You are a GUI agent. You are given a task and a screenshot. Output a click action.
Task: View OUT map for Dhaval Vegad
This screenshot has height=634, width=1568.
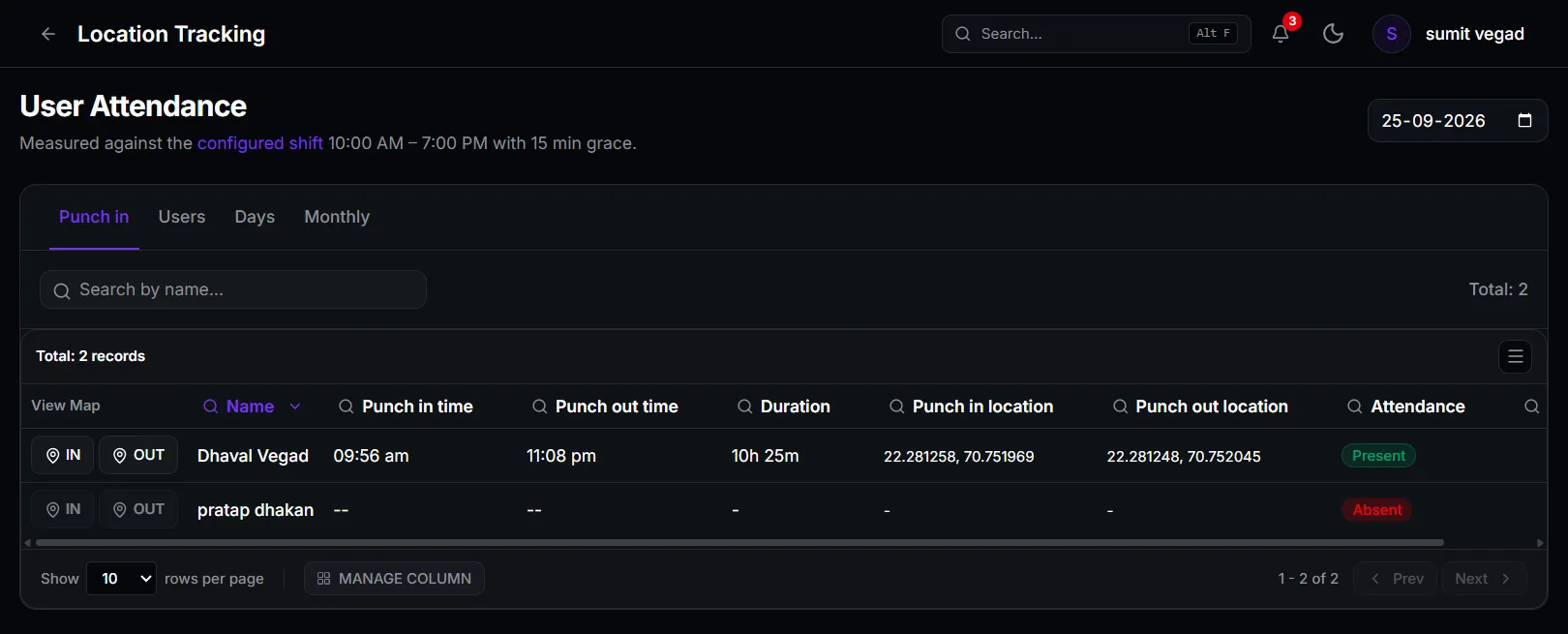(x=138, y=455)
